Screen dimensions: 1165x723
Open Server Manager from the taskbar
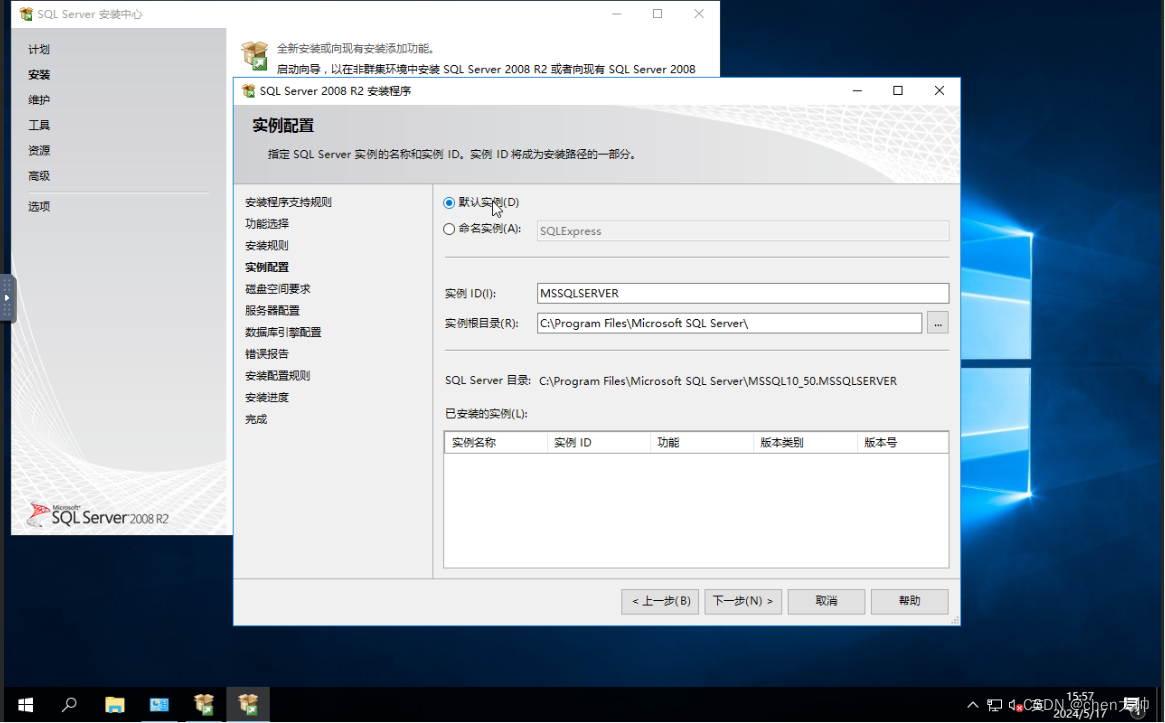coord(159,704)
